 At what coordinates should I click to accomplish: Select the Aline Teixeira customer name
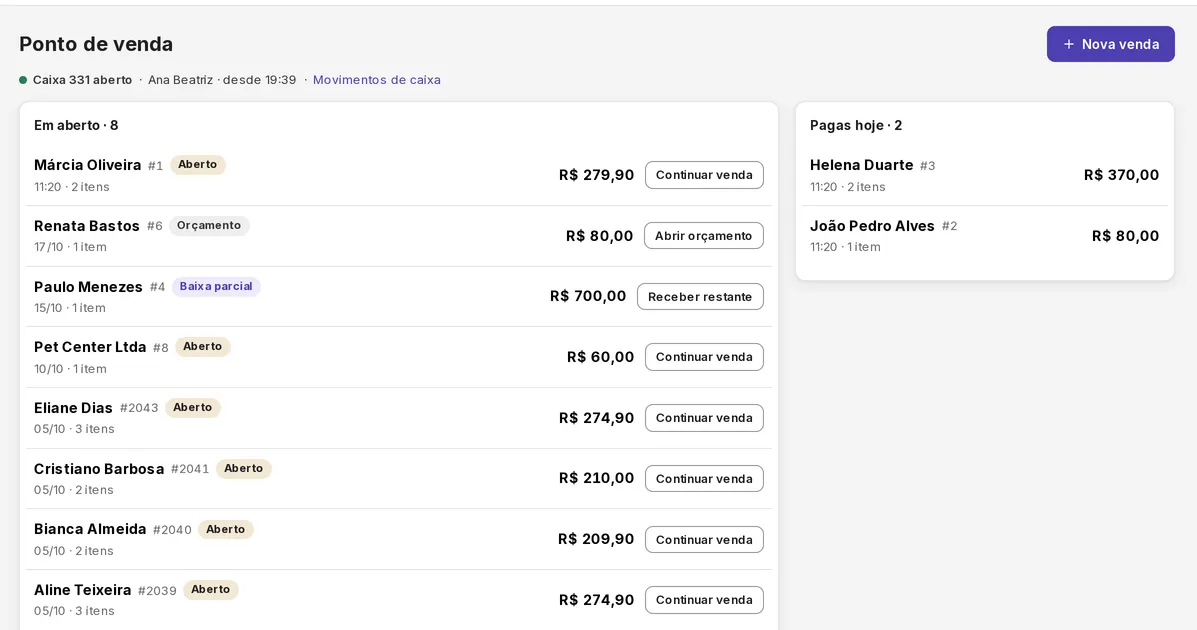(x=82, y=590)
